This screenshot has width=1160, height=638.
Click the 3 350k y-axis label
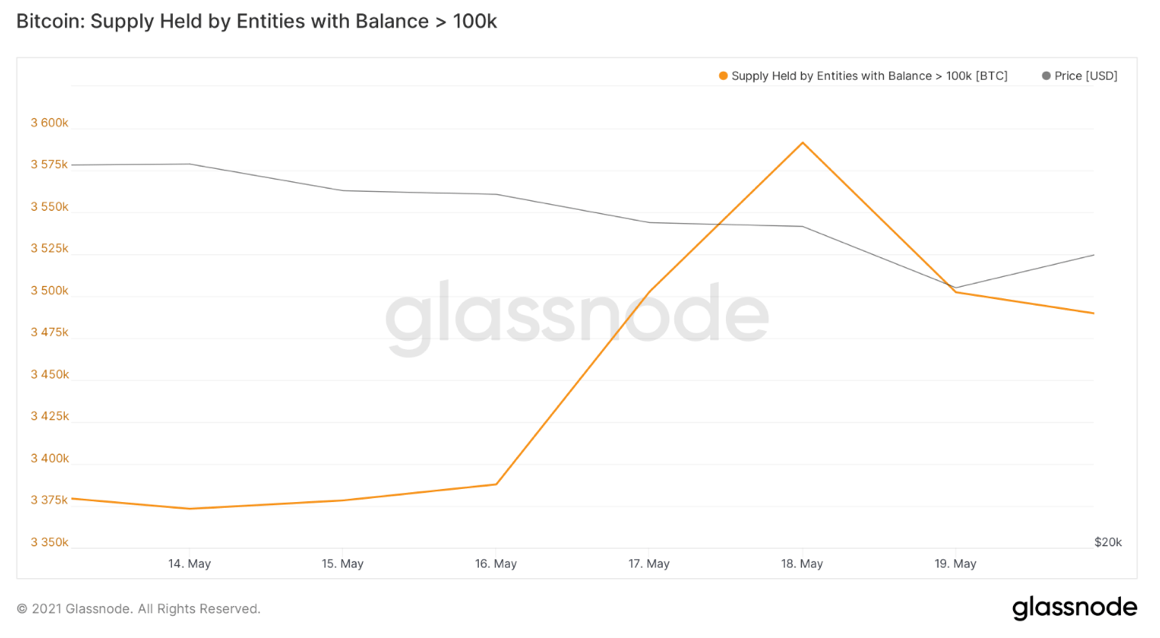click(x=50, y=543)
